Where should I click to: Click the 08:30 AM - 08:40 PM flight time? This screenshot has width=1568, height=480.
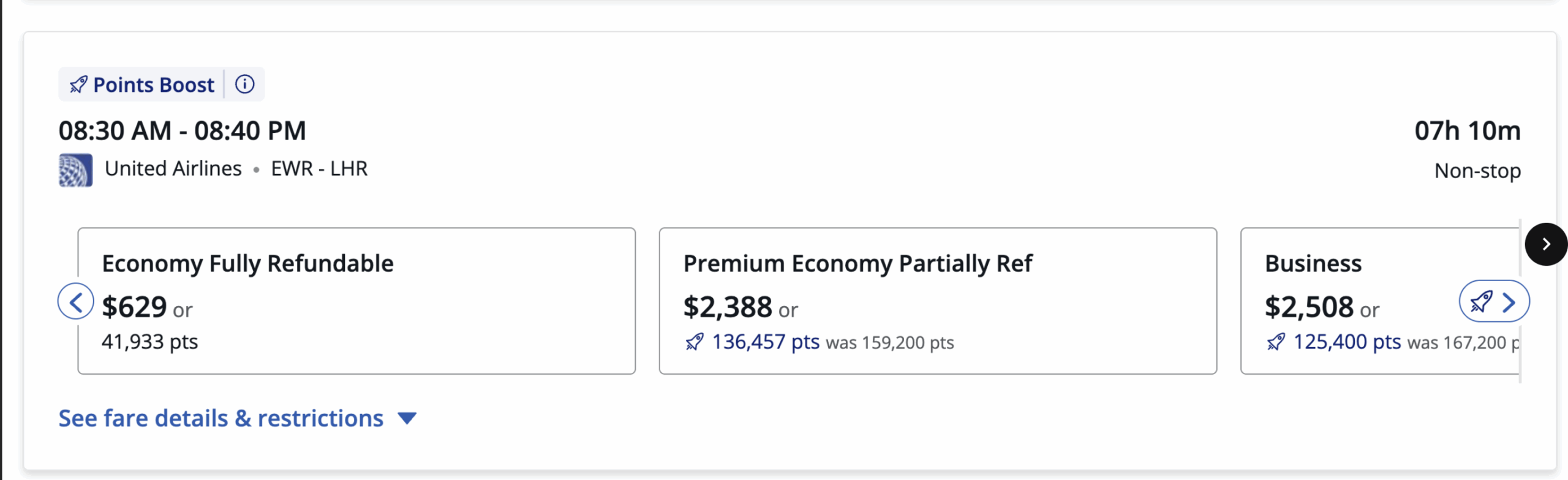(182, 130)
